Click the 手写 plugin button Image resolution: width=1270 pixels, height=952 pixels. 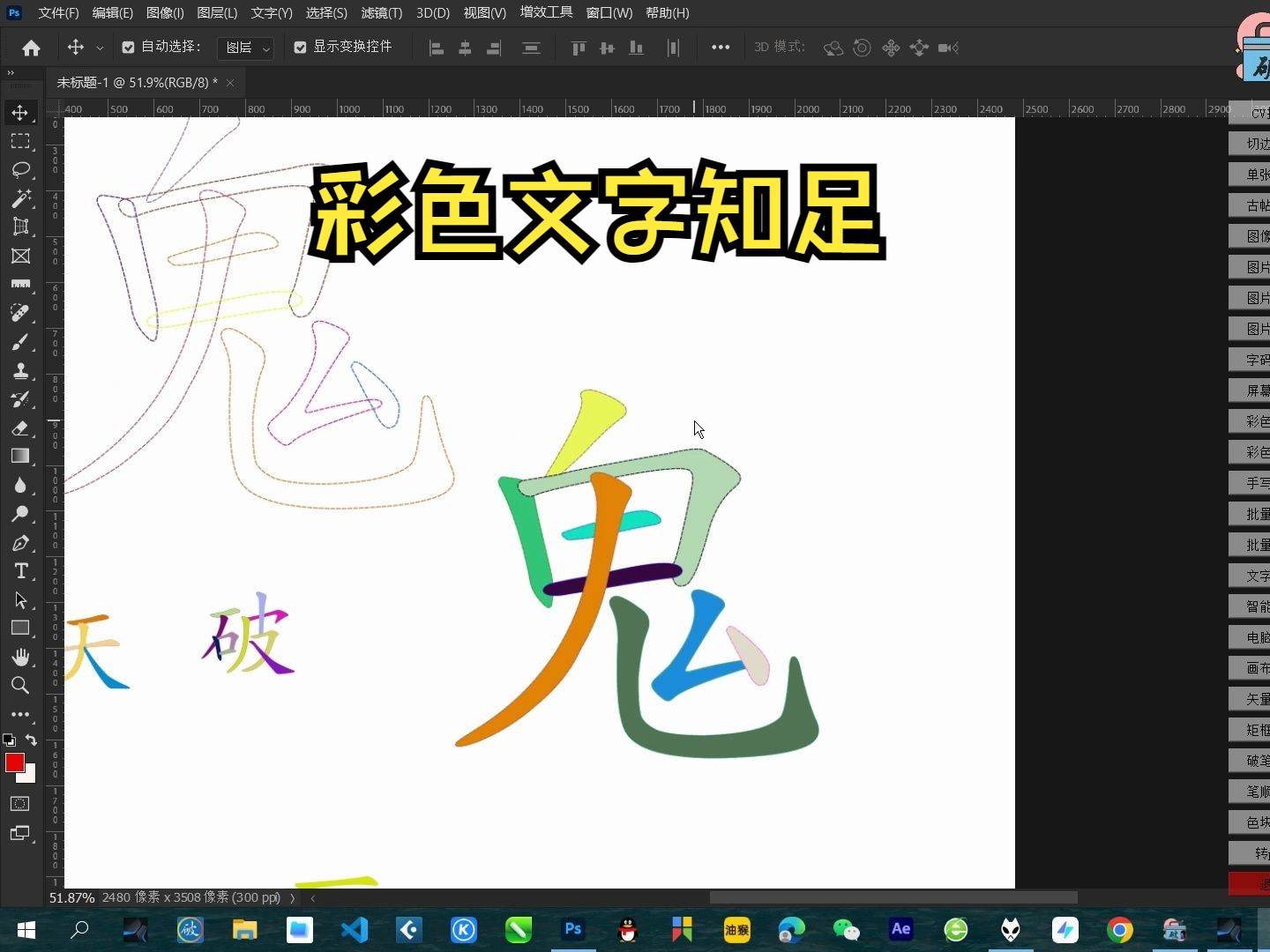[x=1251, y=483]
